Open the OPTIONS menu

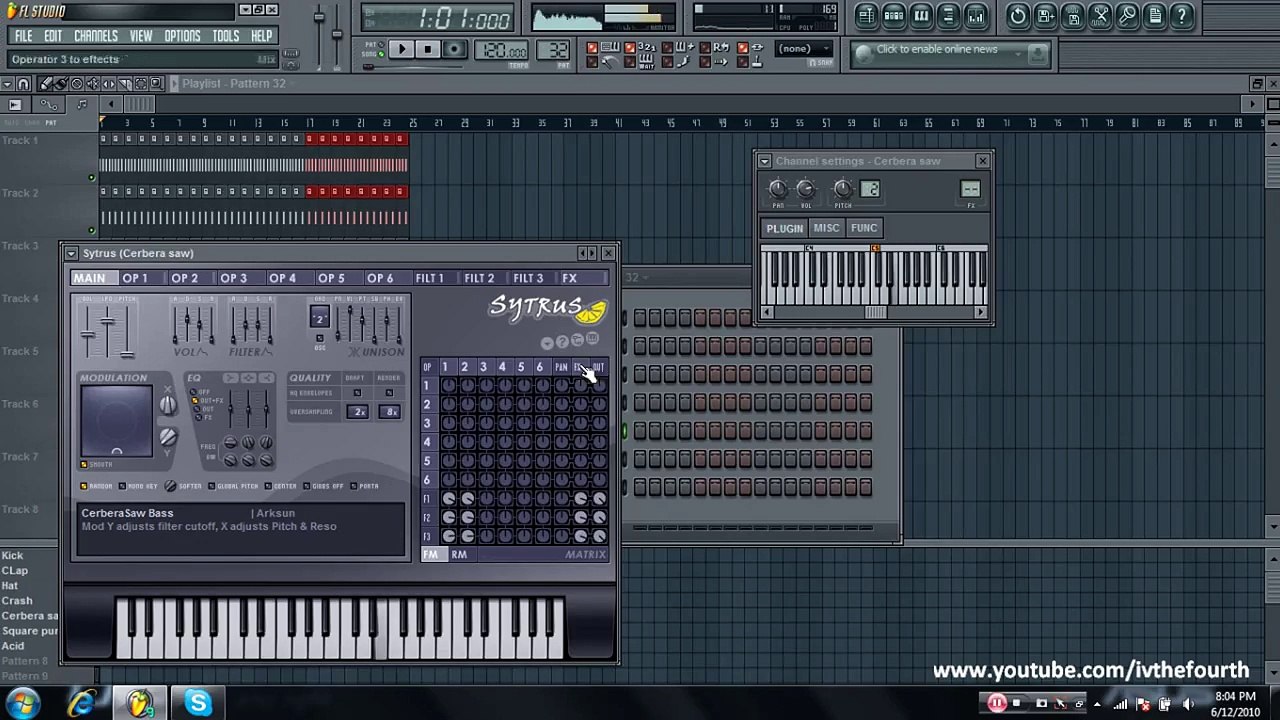182,36
